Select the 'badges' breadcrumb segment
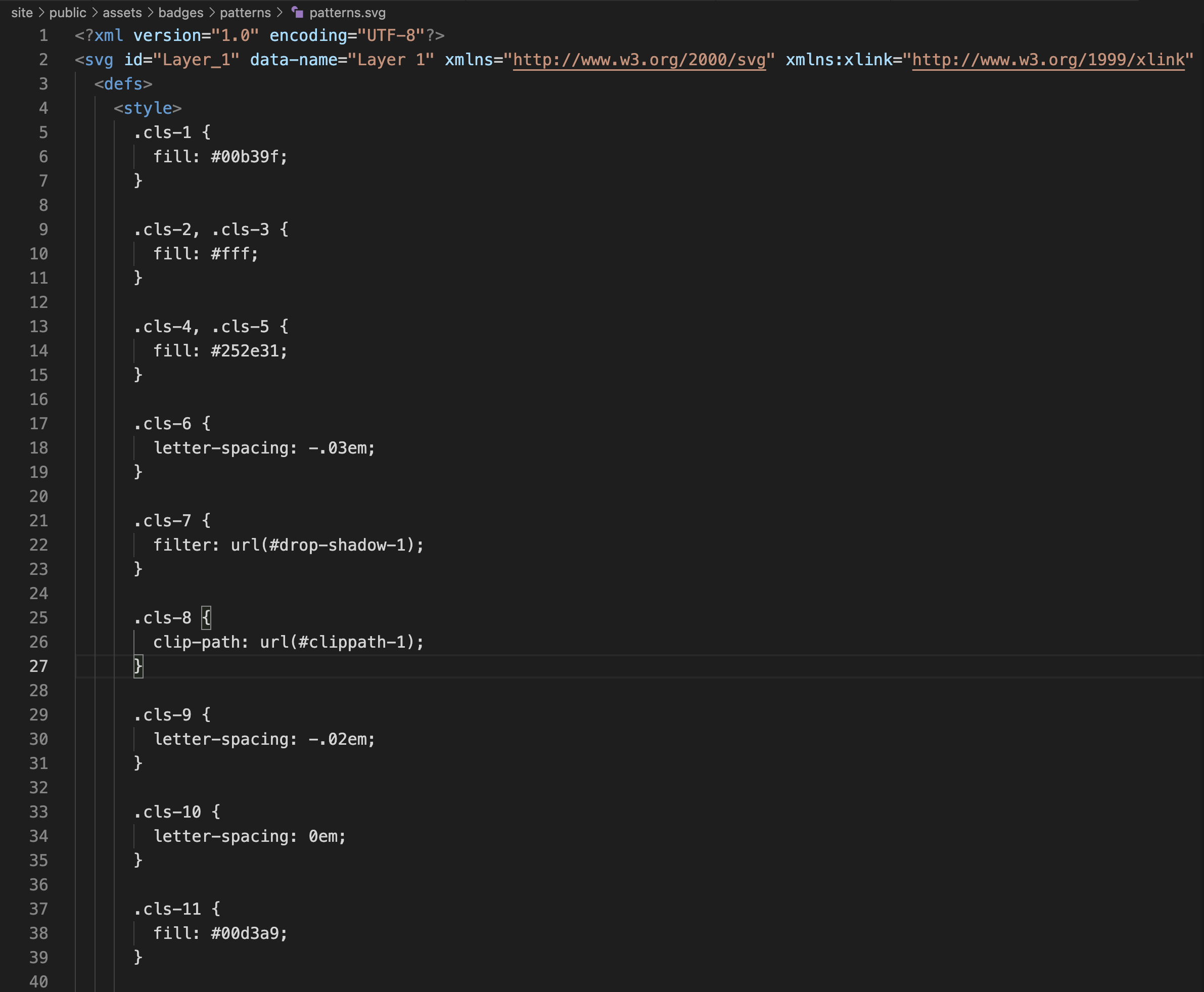Image resolution: width=1204 pixels, height=992 pixels. pyautogui.click(x=180, y=13)
